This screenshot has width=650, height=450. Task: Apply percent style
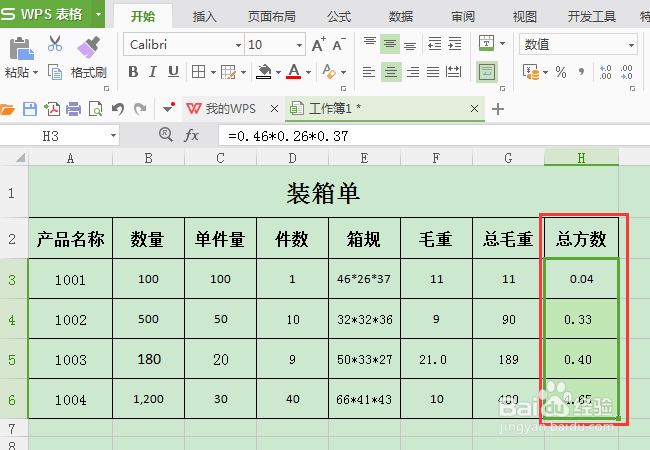pos(561,72)
